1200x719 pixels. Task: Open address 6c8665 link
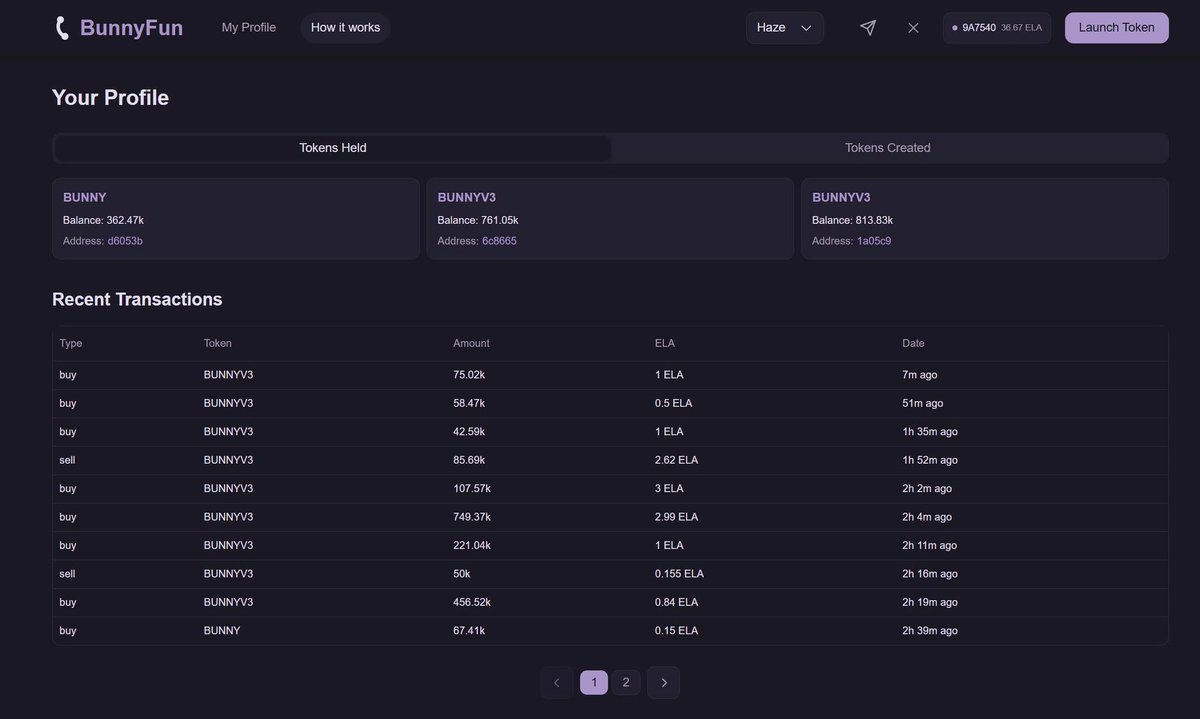pos(499,241)
